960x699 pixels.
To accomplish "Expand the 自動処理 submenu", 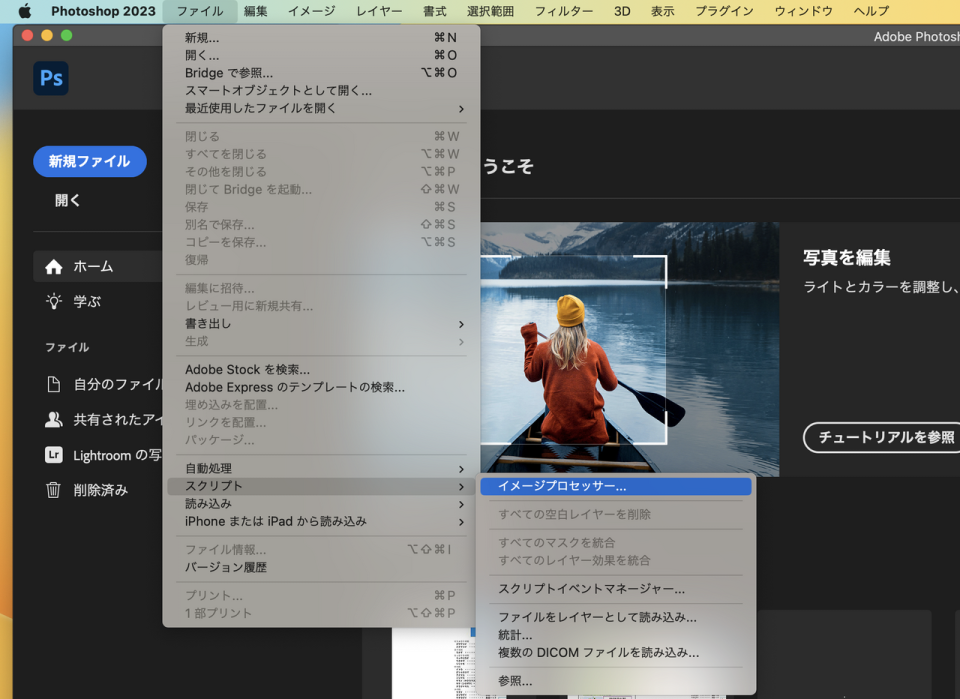I will [321, 468].
